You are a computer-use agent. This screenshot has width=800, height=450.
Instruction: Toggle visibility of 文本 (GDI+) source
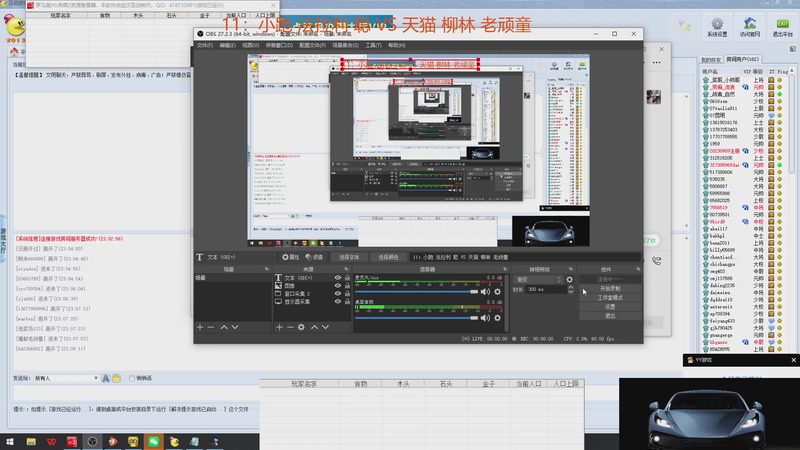(x=338, y=278)
